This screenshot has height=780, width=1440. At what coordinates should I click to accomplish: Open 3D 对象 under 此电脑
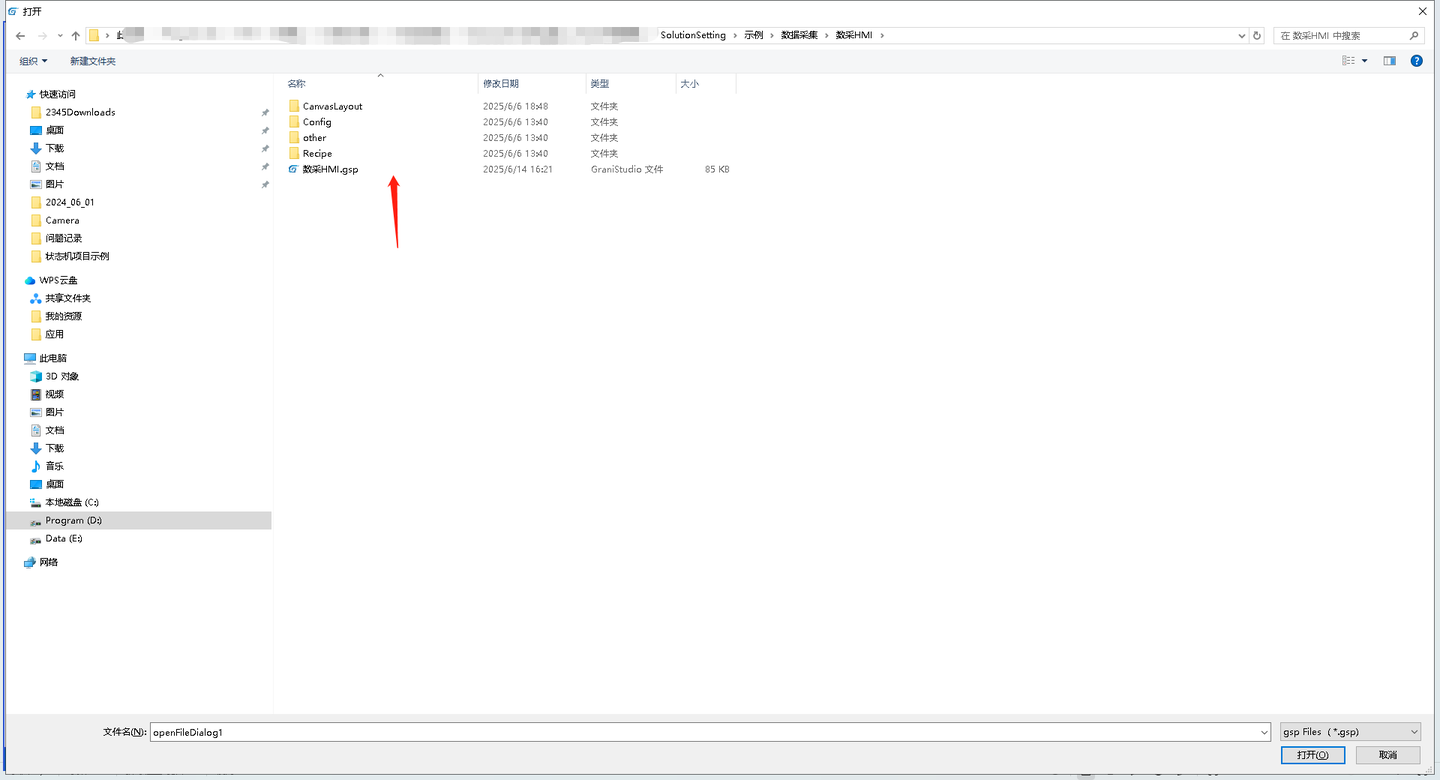coord(62,376)
